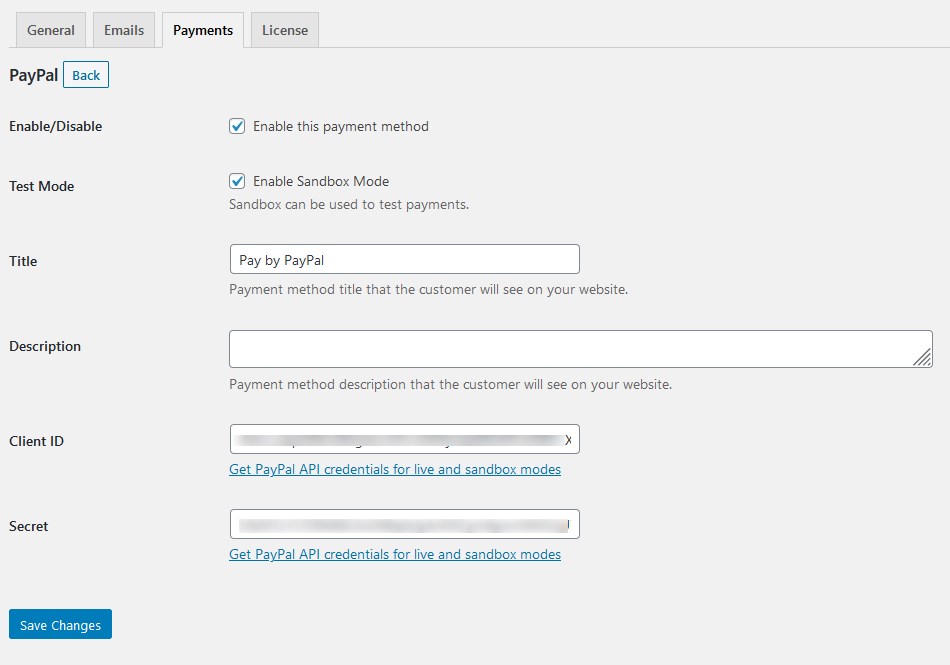This screenshot has height=665, width=950.
Task: Click the Client ID input field
Action: [x=405, y=439]
